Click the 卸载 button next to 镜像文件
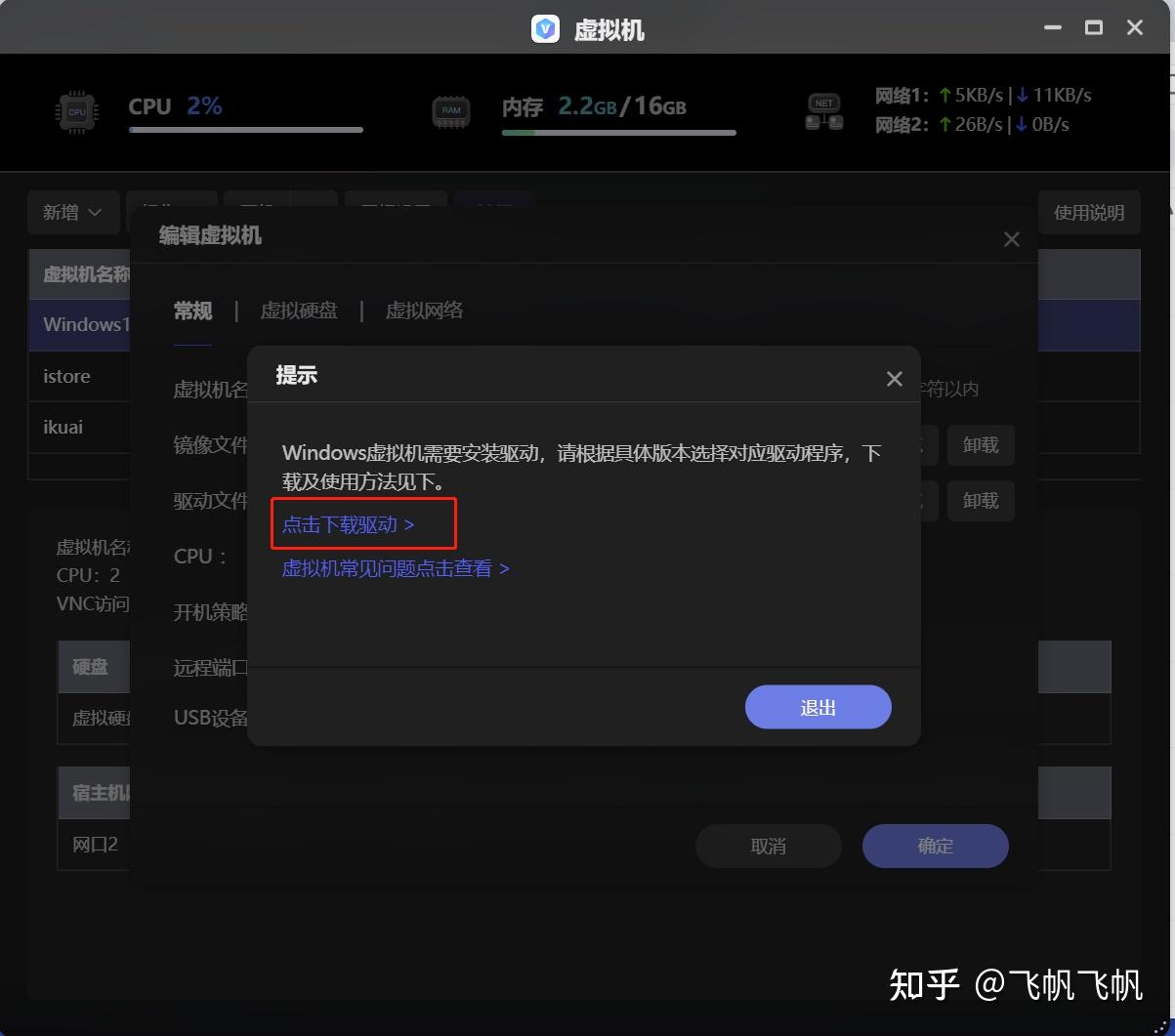This screenshot has width=1175, height=1036. [980, 444]
